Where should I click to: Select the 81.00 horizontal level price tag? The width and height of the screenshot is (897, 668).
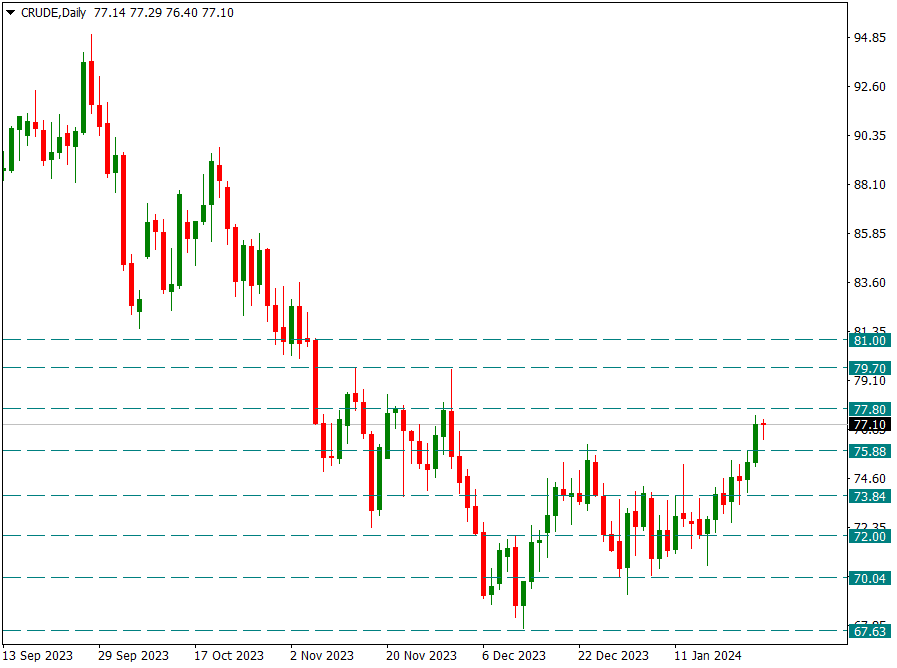869,341
